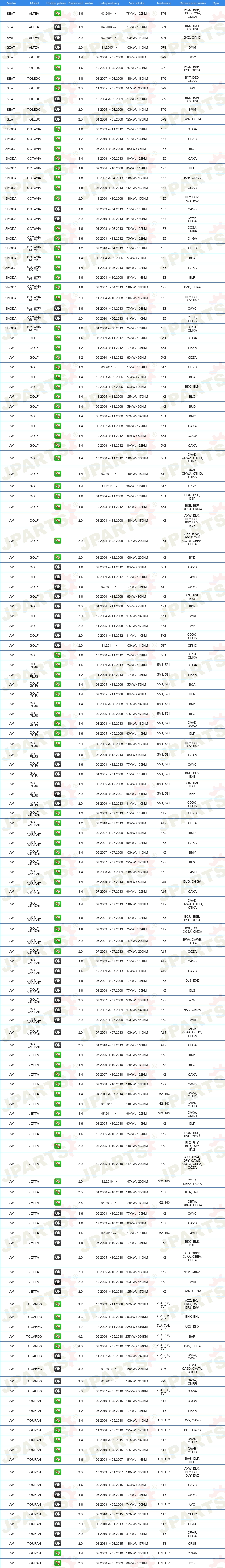Click the 'Marka' column header
This screenshot has width=225, height=1568.
(11, 3)
